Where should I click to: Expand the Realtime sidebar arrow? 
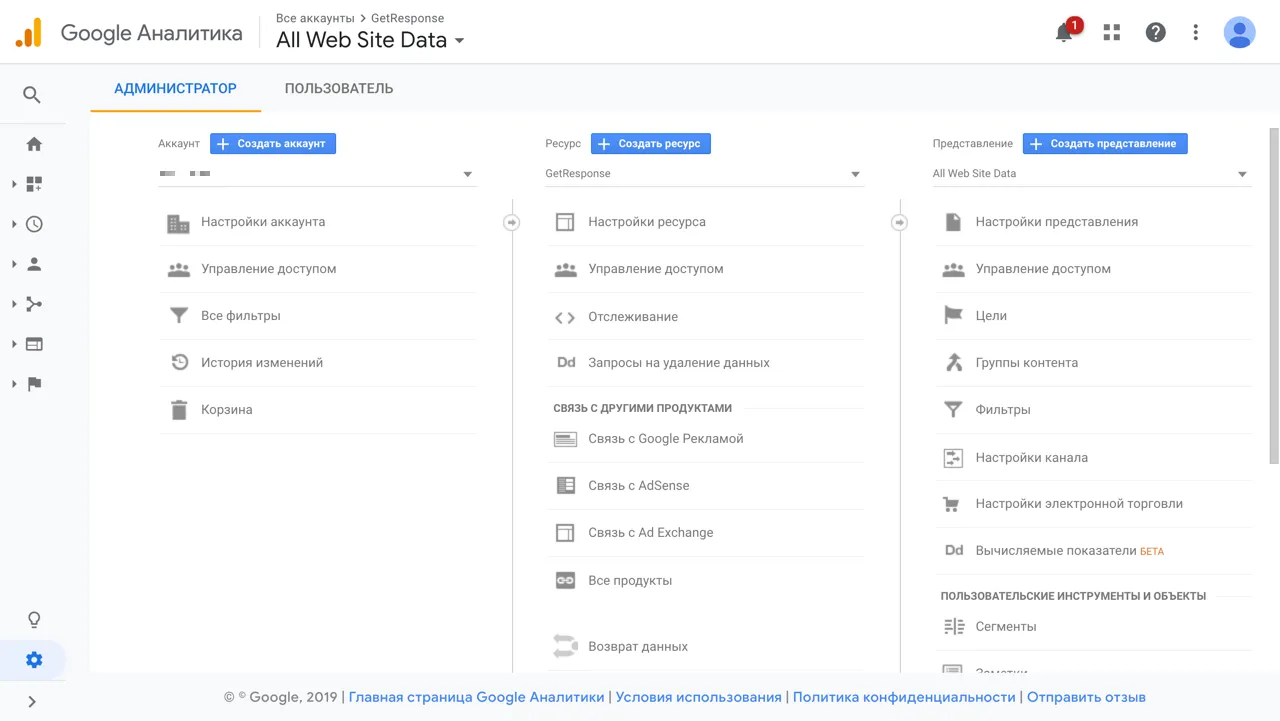(14, 224)
